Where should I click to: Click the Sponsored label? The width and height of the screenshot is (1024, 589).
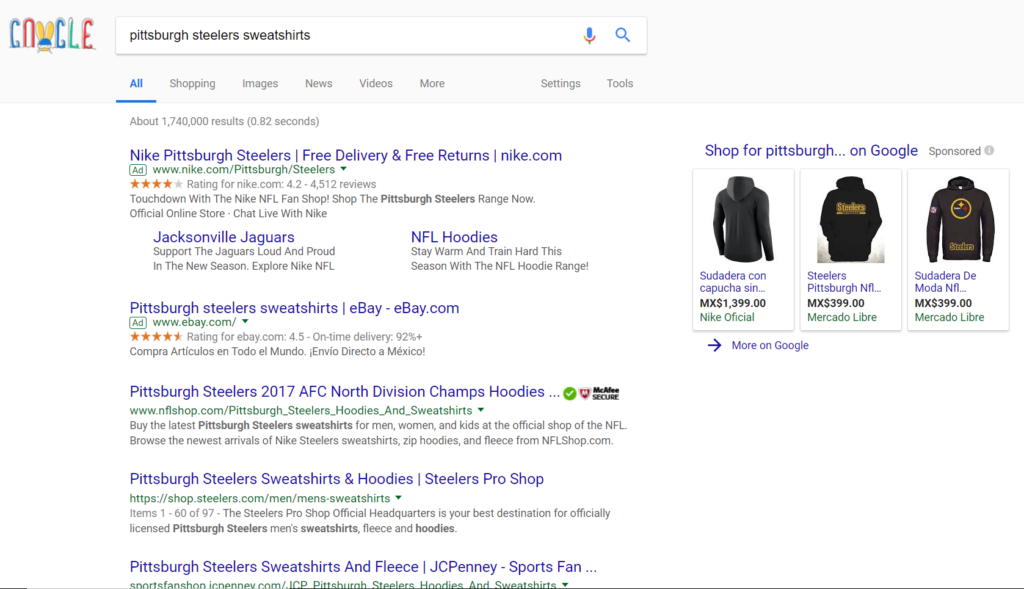click(x=955, y=151)
